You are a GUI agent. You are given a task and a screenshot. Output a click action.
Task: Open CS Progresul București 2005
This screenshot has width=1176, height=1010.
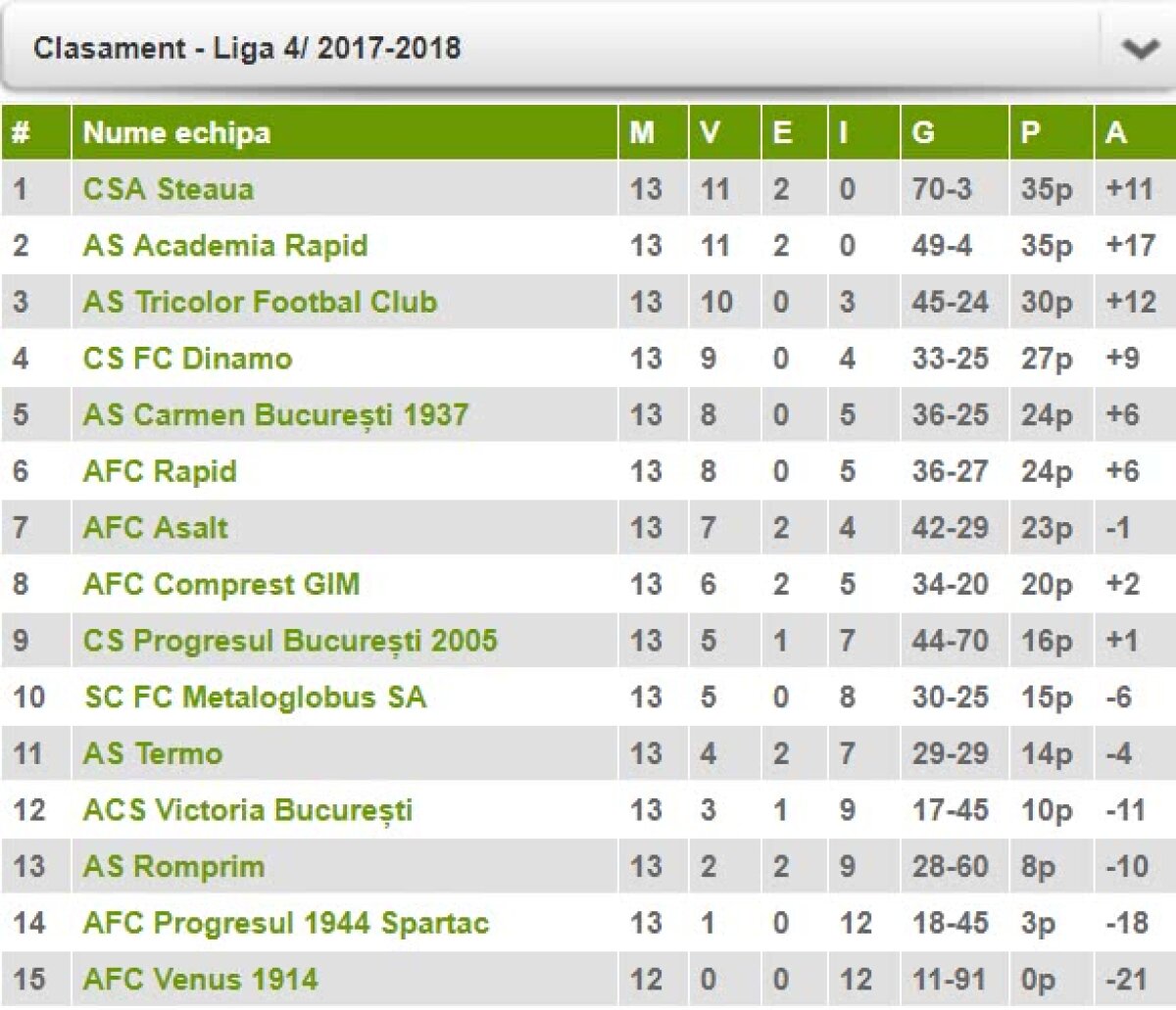[290, 641]
